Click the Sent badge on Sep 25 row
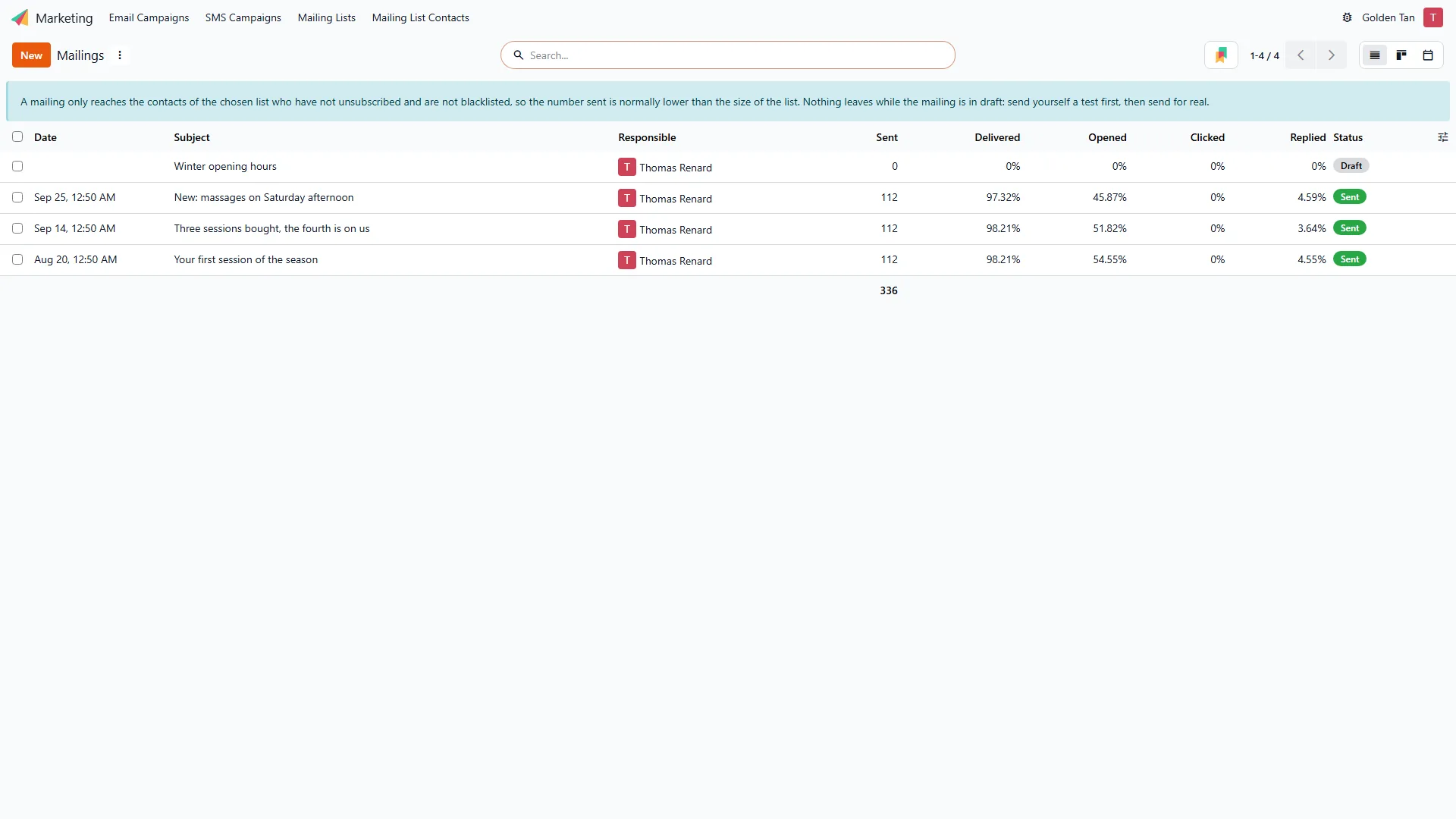This screenshot has width=1456, height=819. pos(1349,197)
